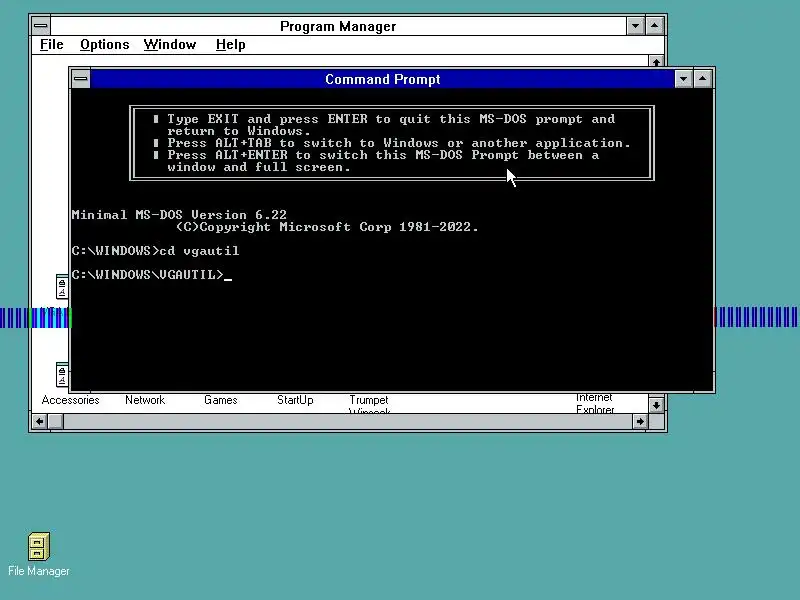Image resolution: width=800 pixels, height=600 pixels.
Task: Click the Program Manager title bar
Action: pos(338,26)
